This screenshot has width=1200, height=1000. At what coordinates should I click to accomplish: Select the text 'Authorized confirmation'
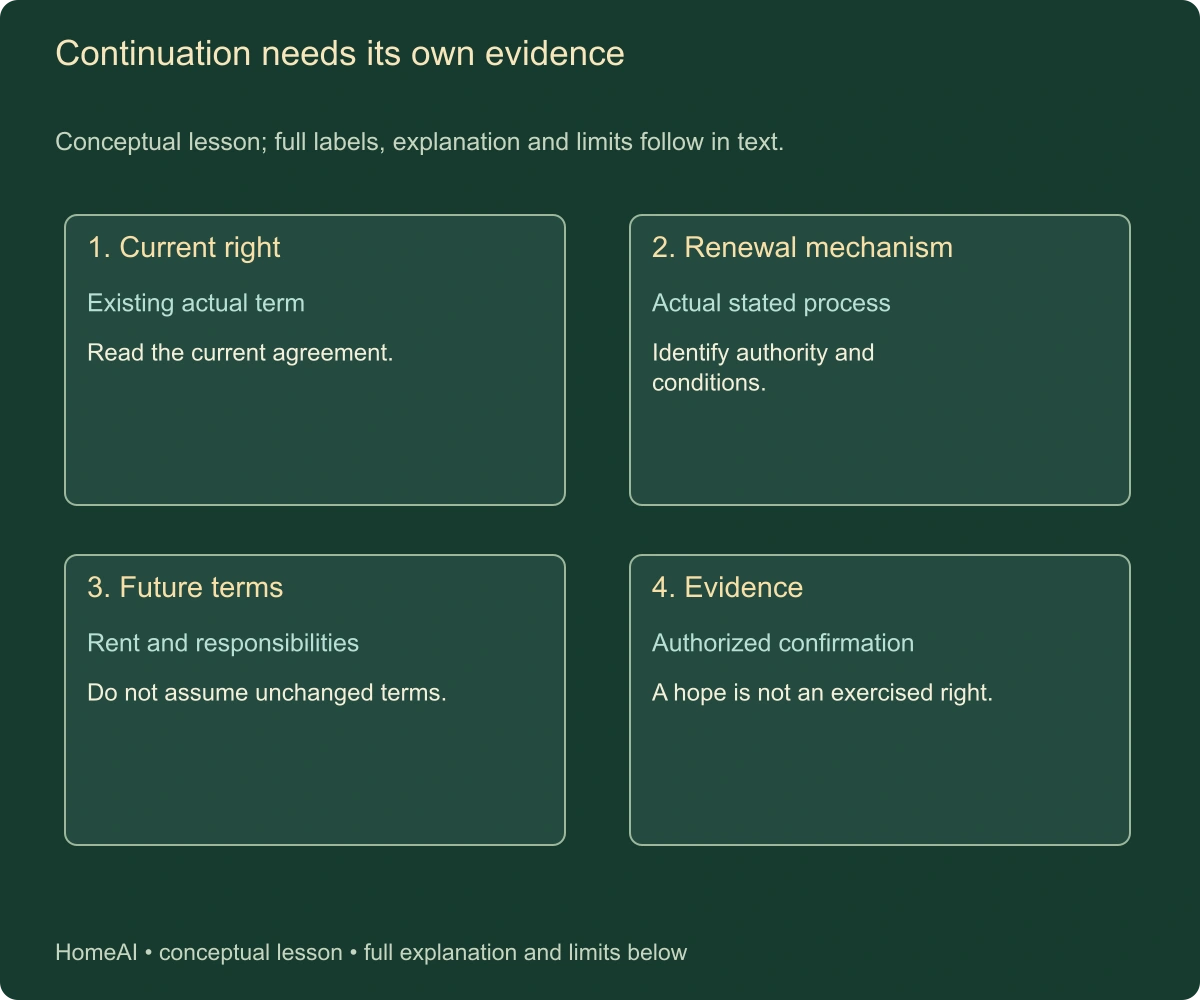783,643
